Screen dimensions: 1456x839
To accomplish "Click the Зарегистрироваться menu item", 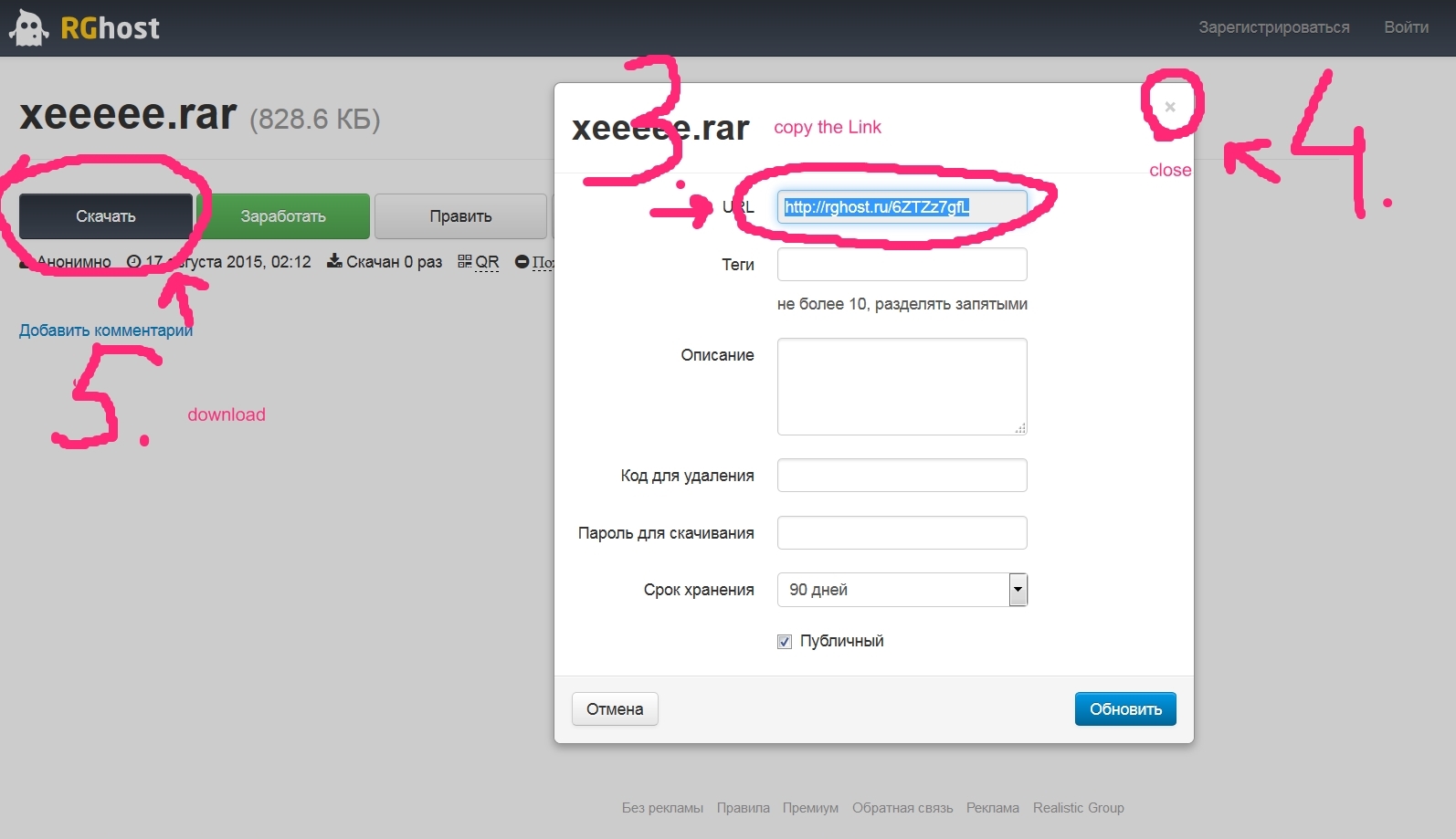I will coord(1273,27).
